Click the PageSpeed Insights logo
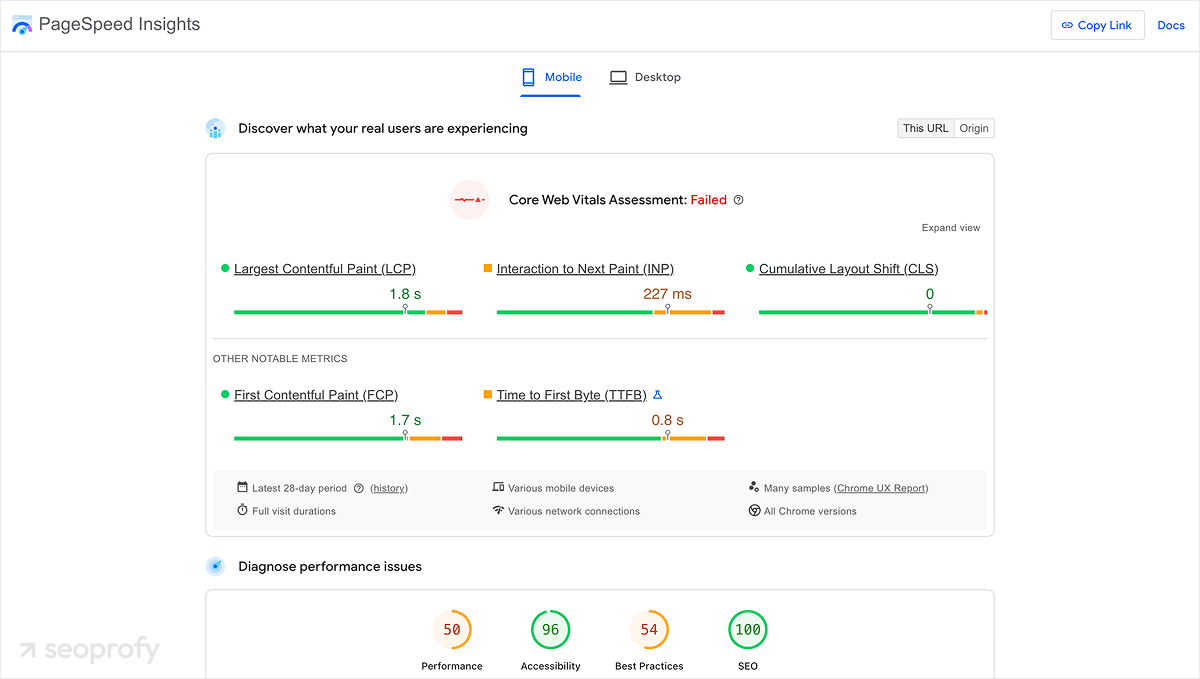The height and width of the screenshot is (679, 1200). pos(22,24)
